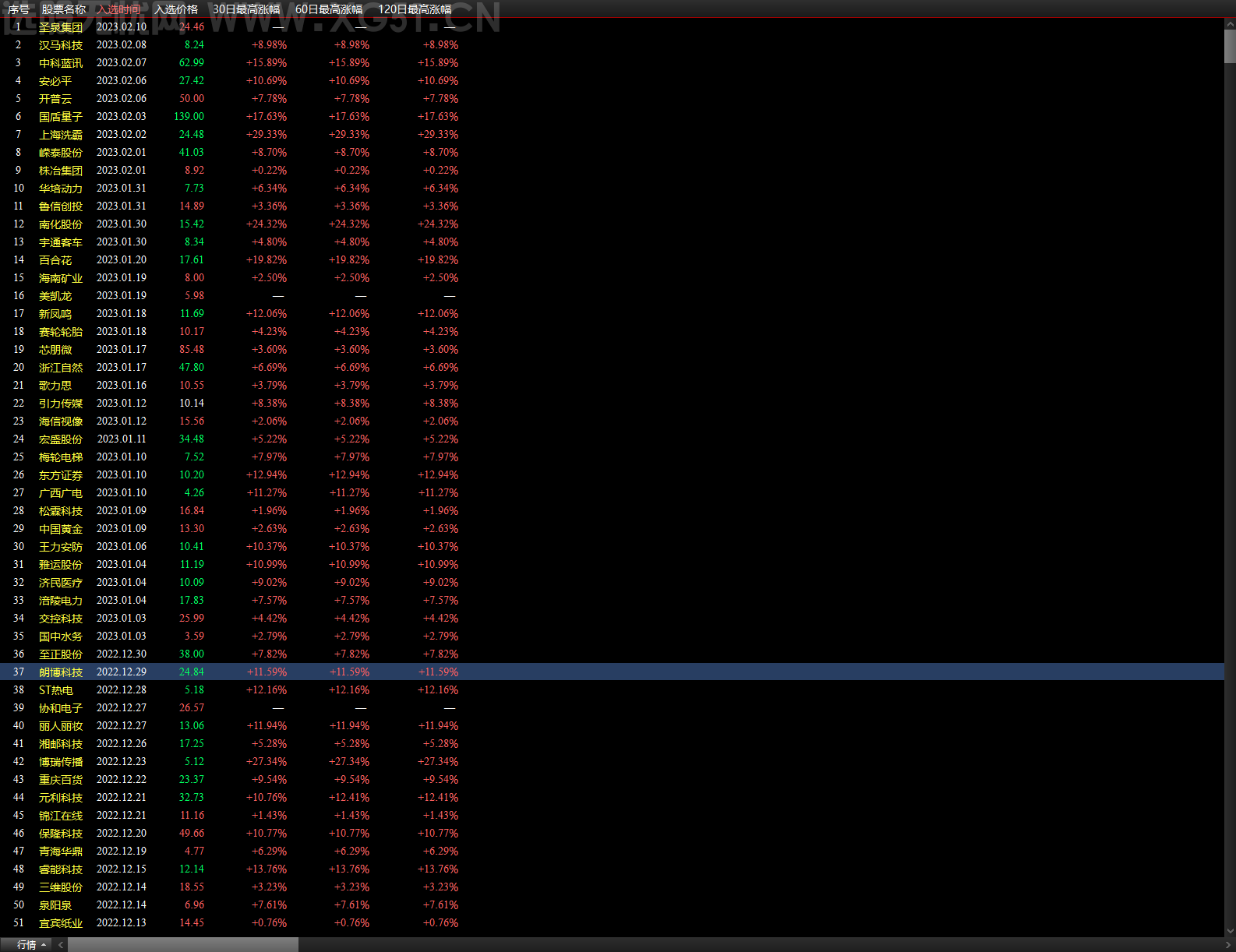
Task: Select stock 至正股份
Action: [x=61, y=654]
